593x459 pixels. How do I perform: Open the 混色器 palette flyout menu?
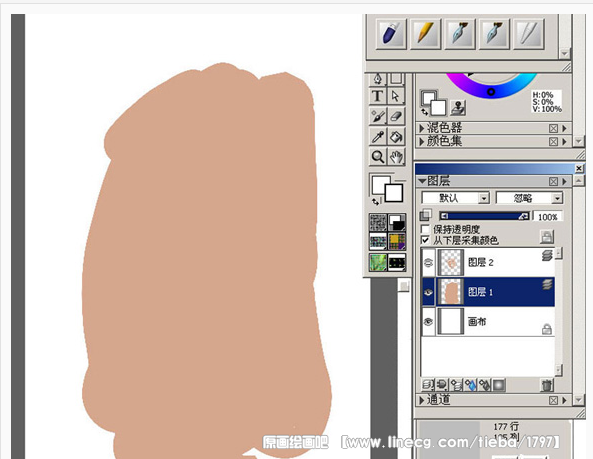coord(564,128)
